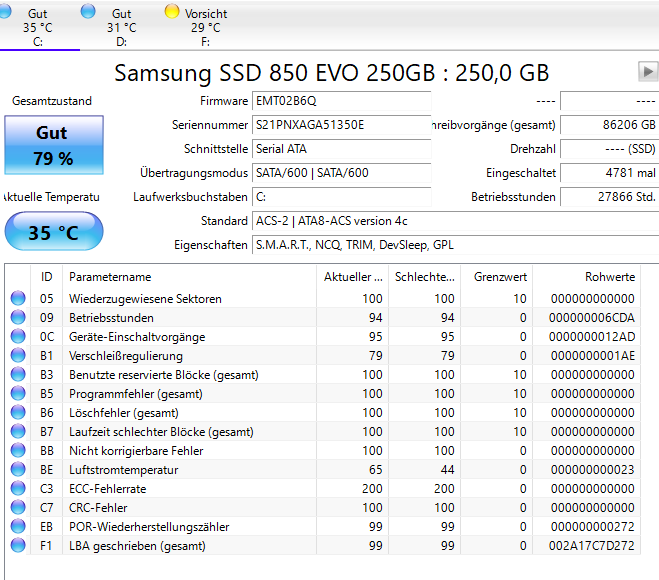The height and width of the screenshot is (580, 659).
Task: Select the POR-Wiederherstellungszähler parameter name
Action: click(x=149, y=527)
